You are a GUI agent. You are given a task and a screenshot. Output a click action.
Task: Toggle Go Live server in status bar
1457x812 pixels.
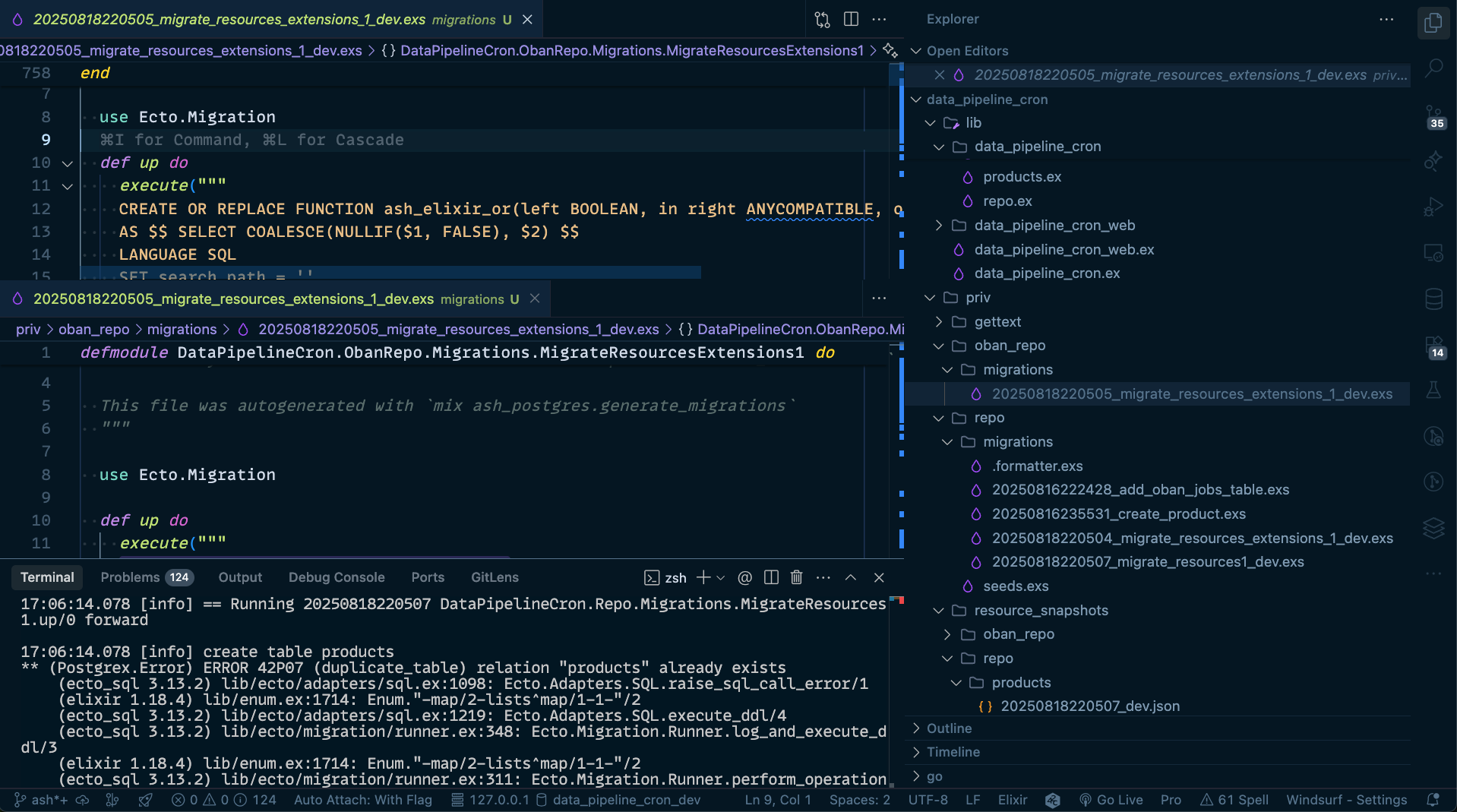coord(1111,800)
